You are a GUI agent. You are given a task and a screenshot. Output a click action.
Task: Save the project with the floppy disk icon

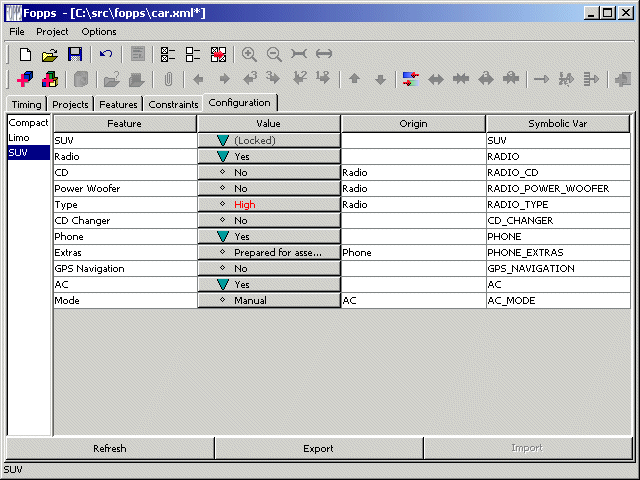pyautogui.click(x=75, y=54)
